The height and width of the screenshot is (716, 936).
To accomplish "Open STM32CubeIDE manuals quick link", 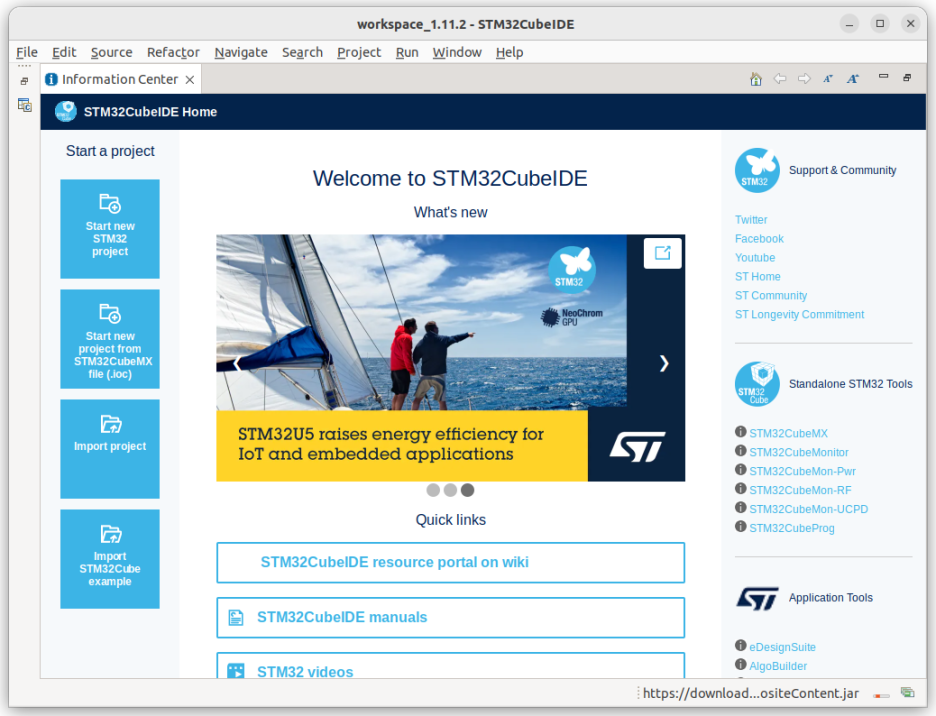I will click(451, 617).
